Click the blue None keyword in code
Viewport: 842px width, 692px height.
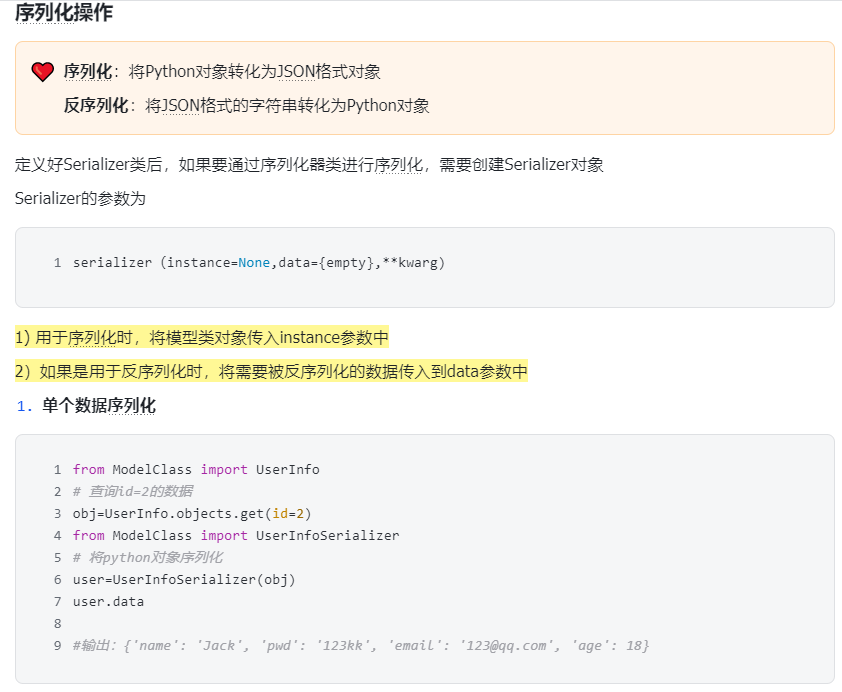click(x=254, y=263)
